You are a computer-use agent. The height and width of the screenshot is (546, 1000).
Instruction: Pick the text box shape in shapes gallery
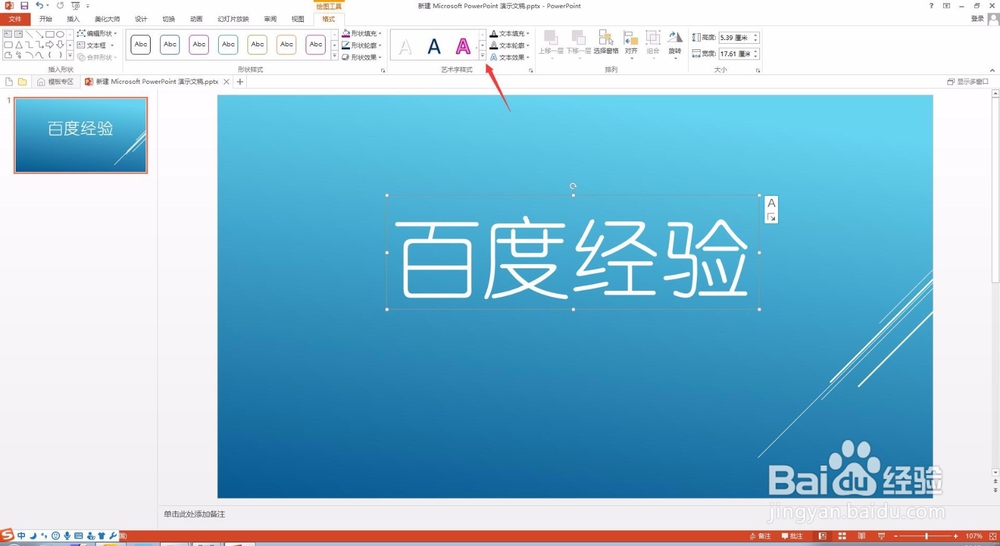(x=8, y=34)
